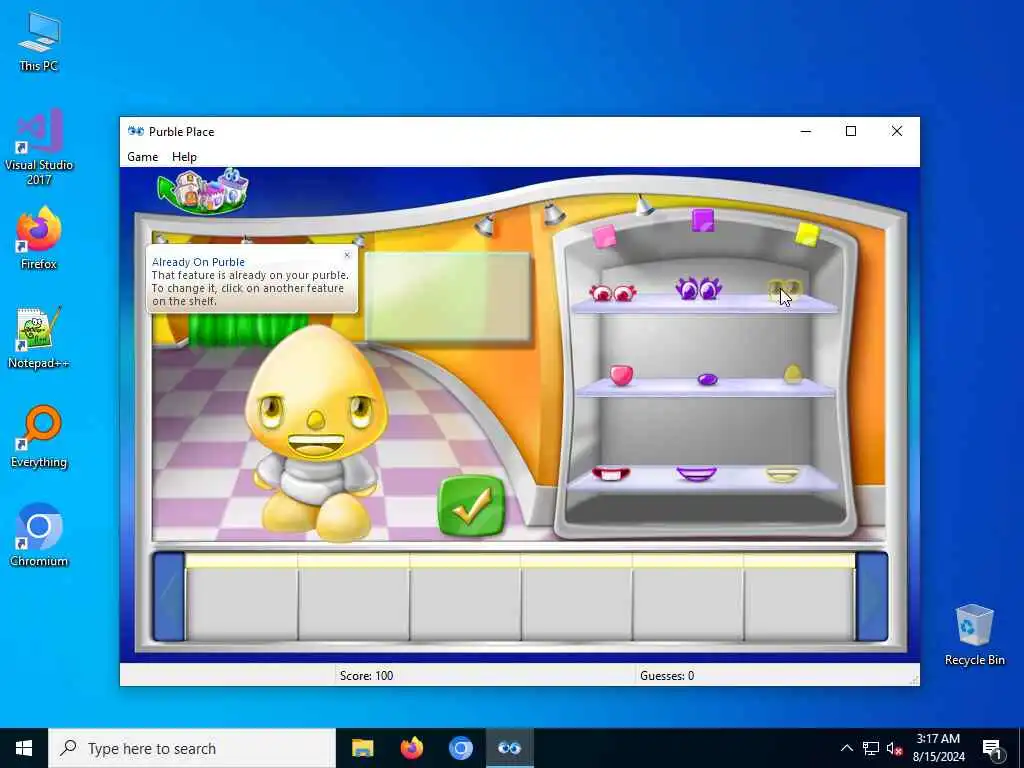Open the notification center icon
This screenshot has height=768, width=1024.
coord(992,748)
